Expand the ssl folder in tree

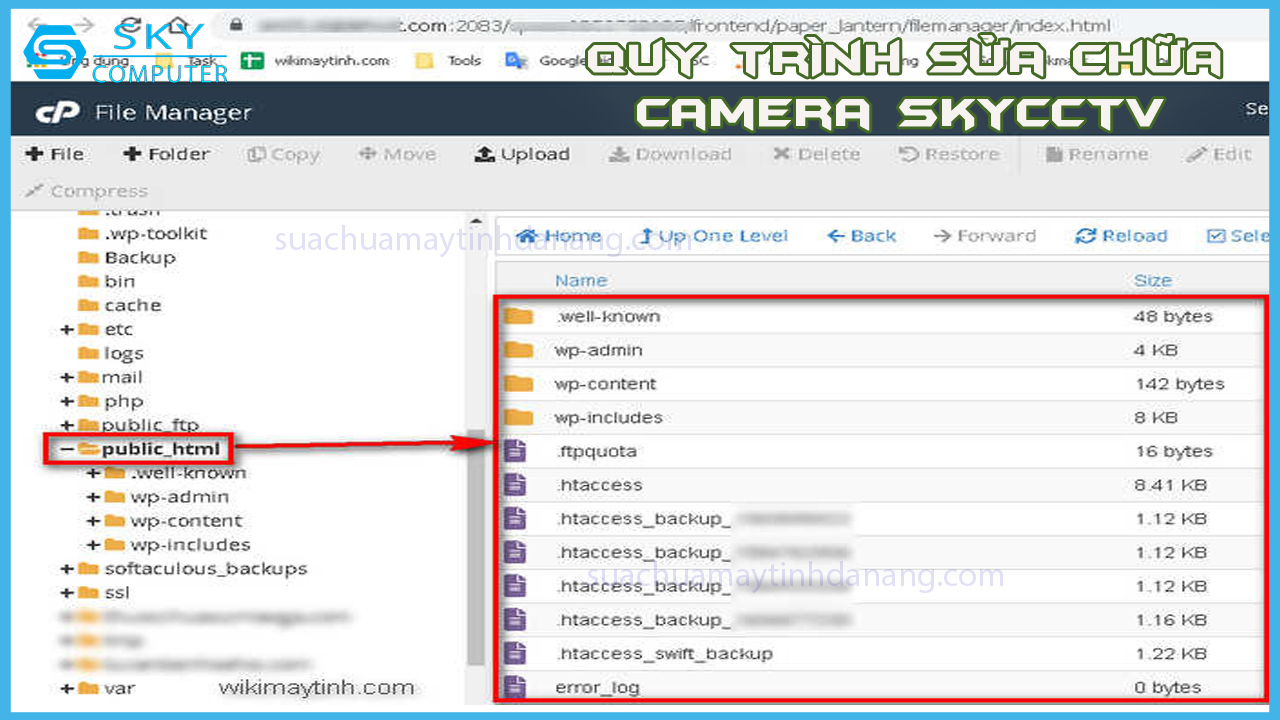[x=66, y=593]
